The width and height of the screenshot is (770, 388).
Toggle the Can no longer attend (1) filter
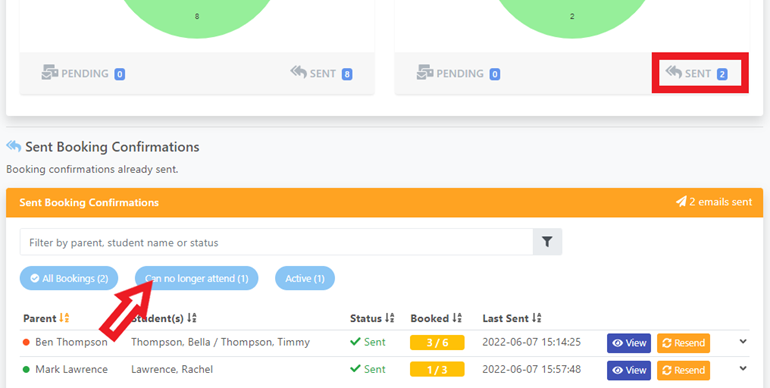(196, 278)
